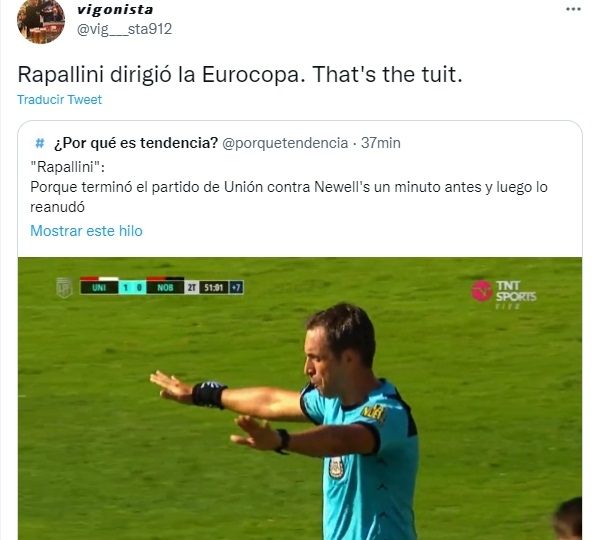The image size is (594, 540).
Task: Click the main tweet text about Rapallini
Action: click(x=240, y=74)
